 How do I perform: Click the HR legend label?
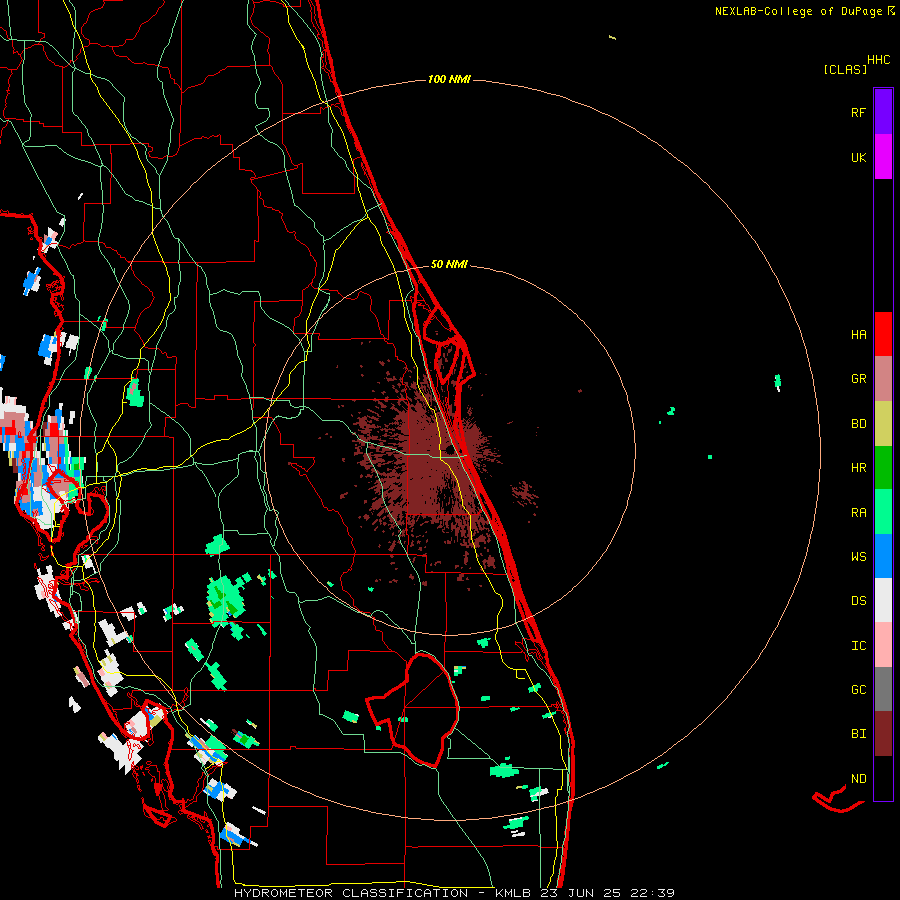pos(858,468)
